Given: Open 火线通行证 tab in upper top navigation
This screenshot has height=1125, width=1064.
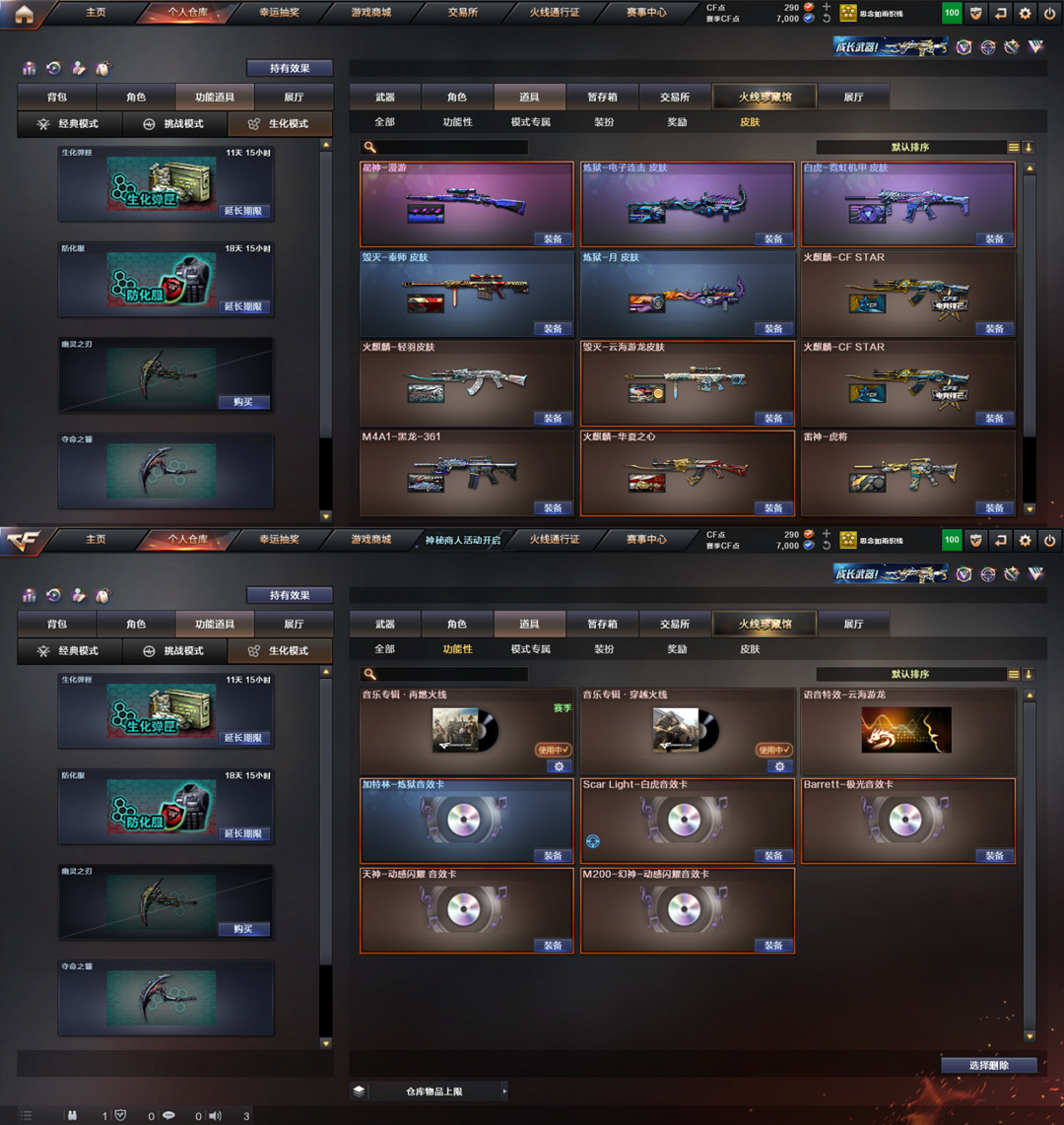Looking at the screenshot, I should (555, 13).
